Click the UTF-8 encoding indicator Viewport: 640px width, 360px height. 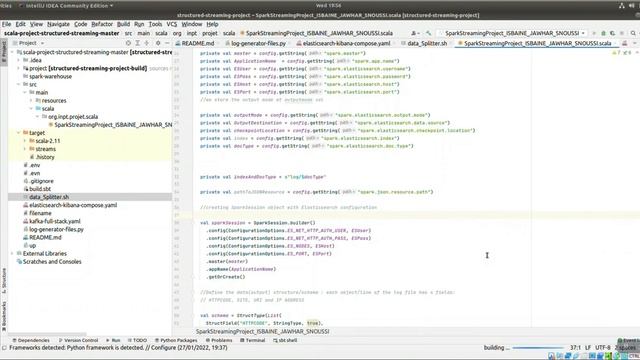(602, 348)
